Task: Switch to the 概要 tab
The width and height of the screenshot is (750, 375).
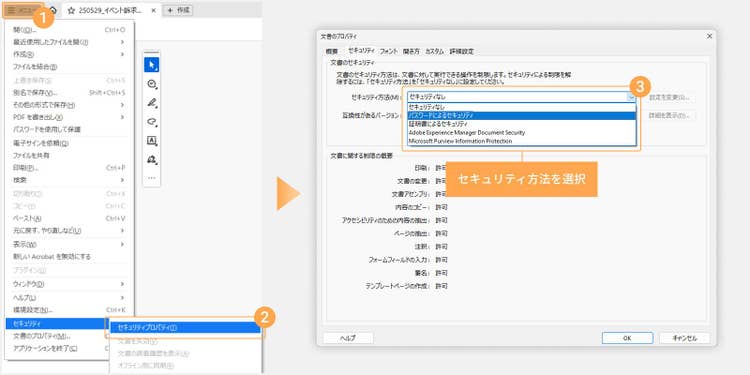Action: [332, 51]
